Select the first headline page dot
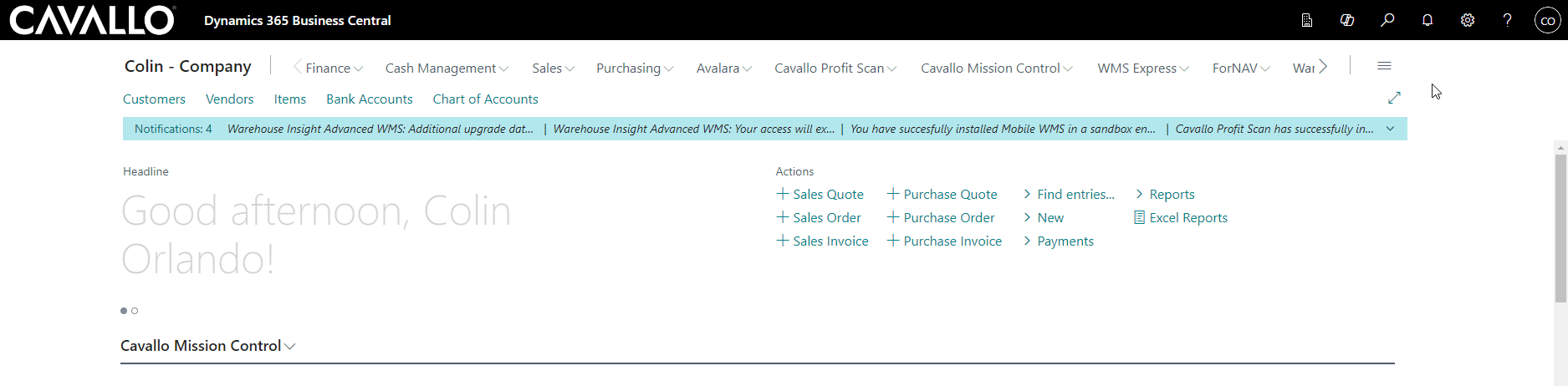1568x386 pixels. (124, 311)
